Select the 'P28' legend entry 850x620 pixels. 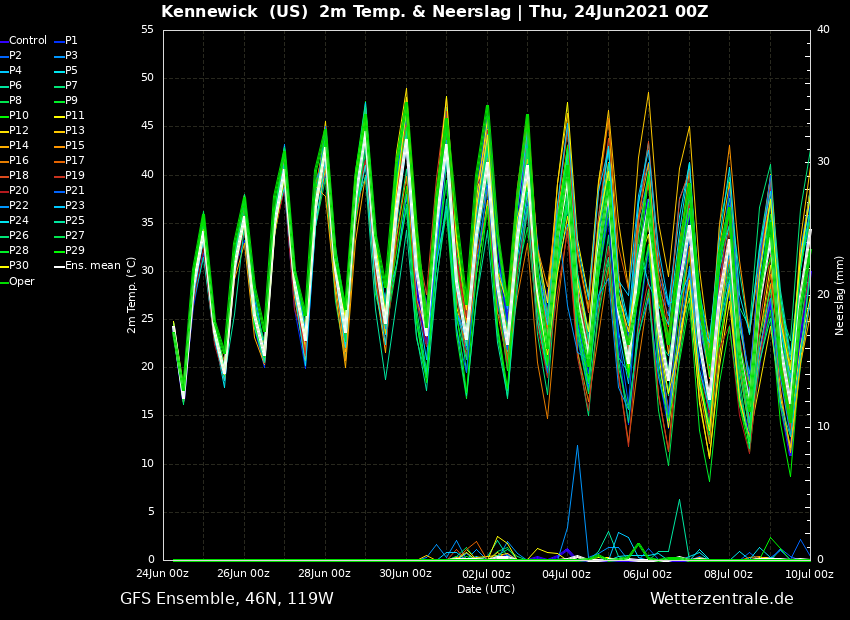[15, 250]
